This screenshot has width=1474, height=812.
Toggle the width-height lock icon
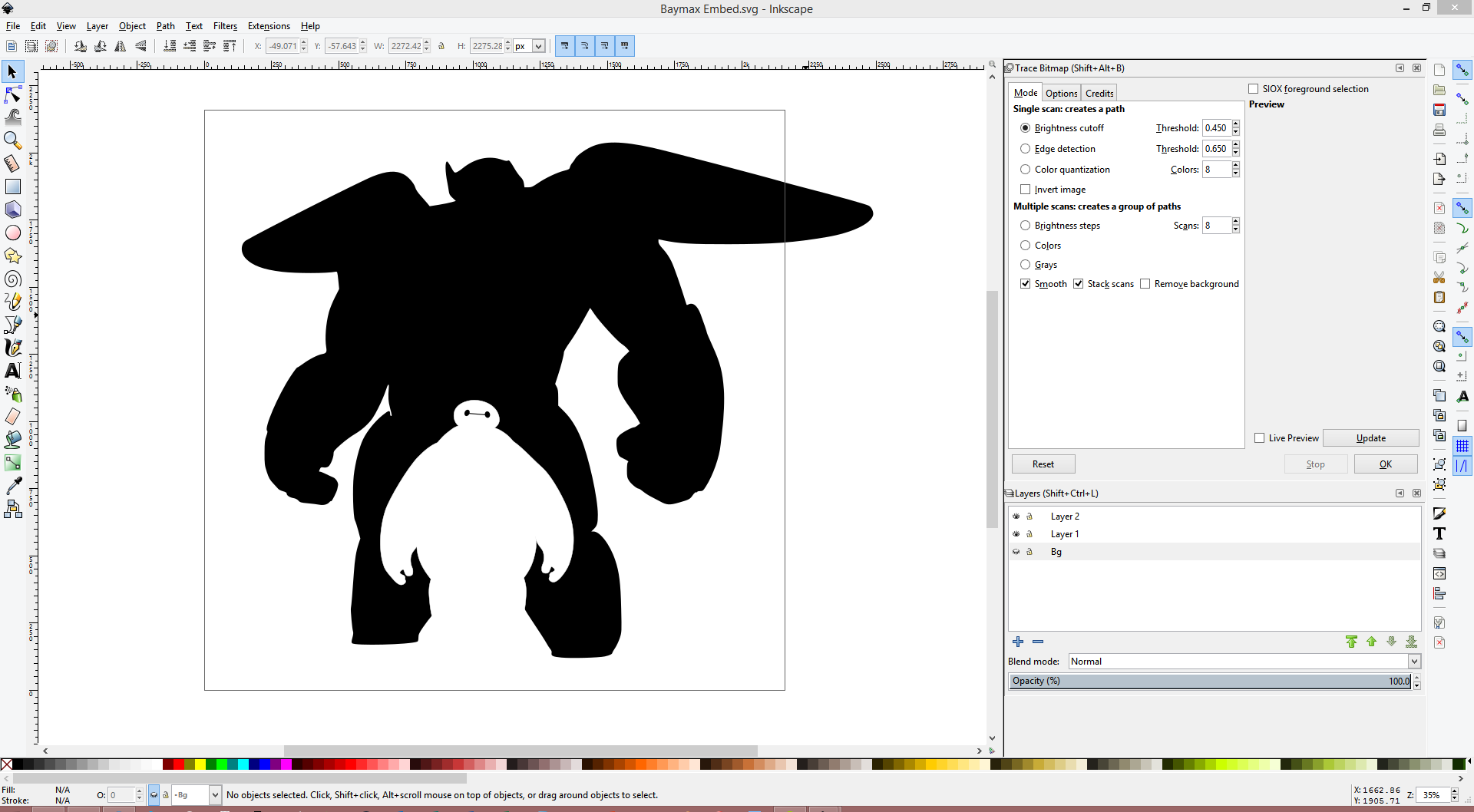pyautogui.click(x=441, y=46)
